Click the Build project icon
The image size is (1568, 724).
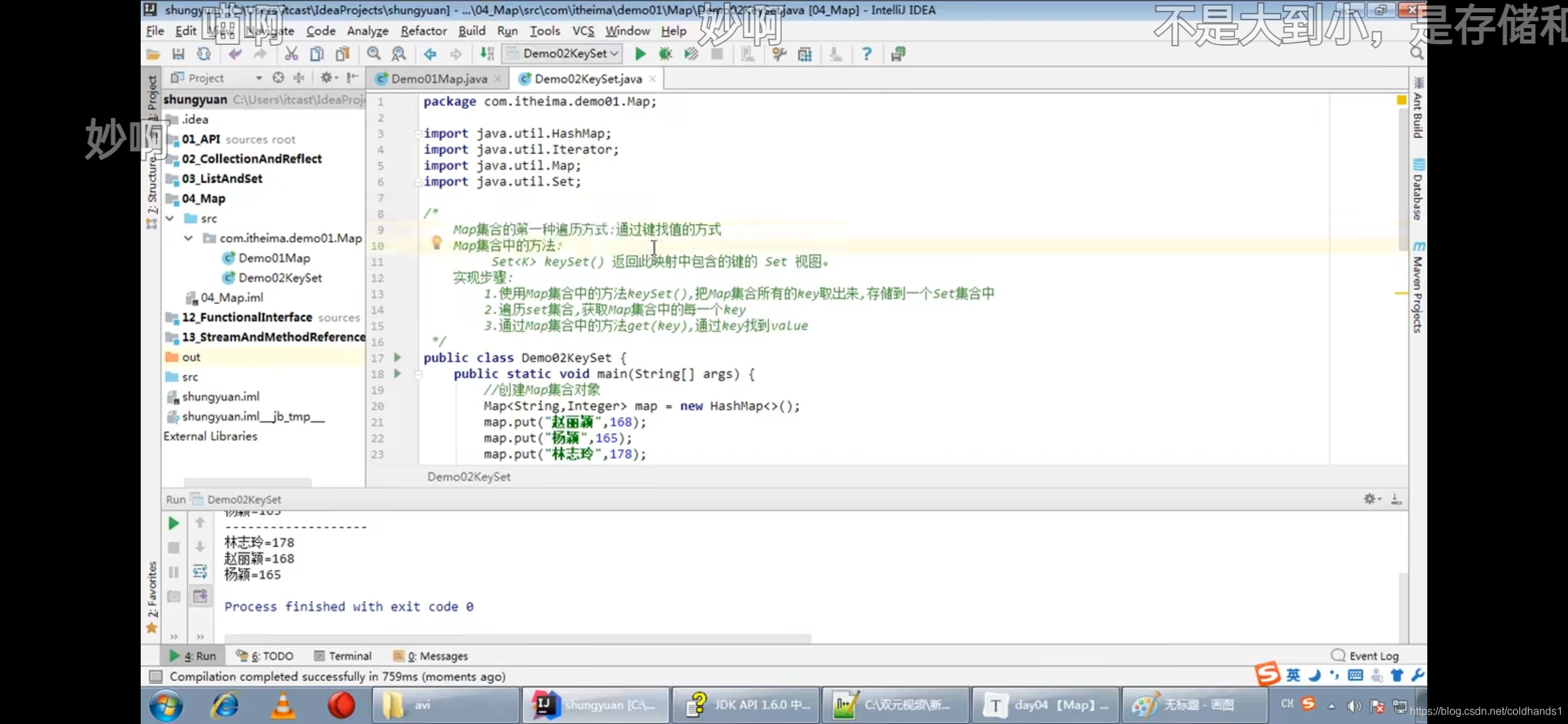pyautogui.click(x=487, y=54)
